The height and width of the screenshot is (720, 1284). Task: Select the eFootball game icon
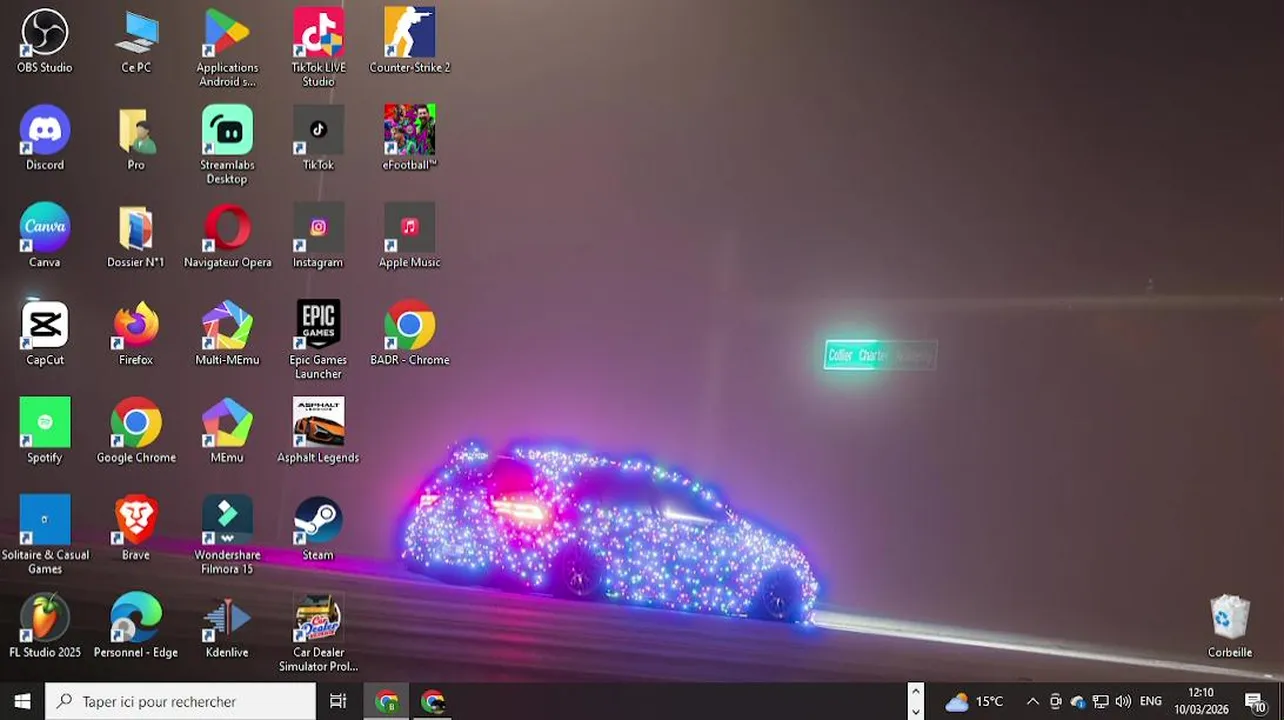410,138
